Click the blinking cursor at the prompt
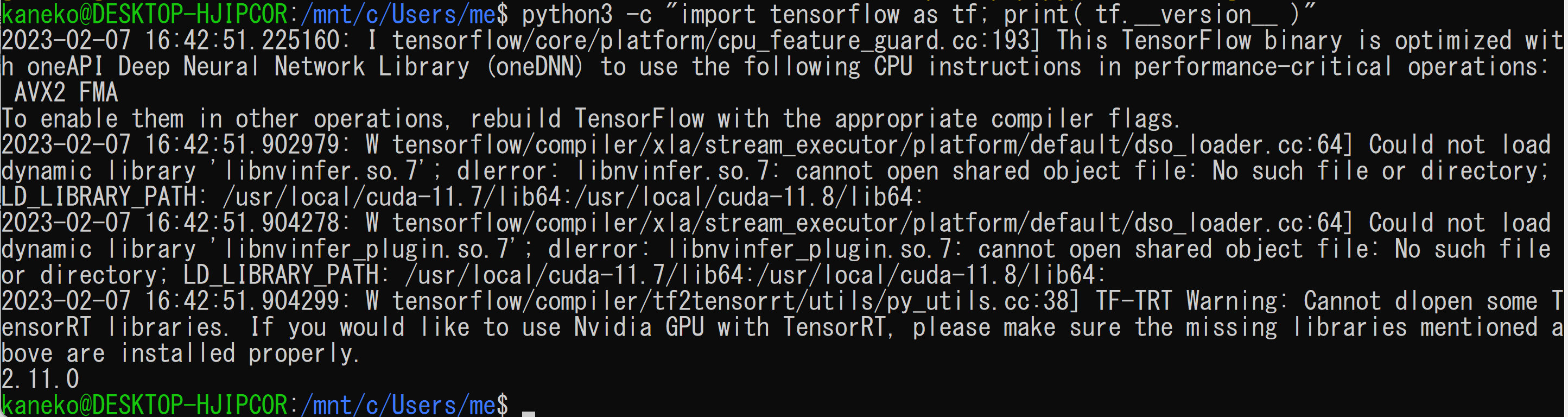 pos(528,413)
